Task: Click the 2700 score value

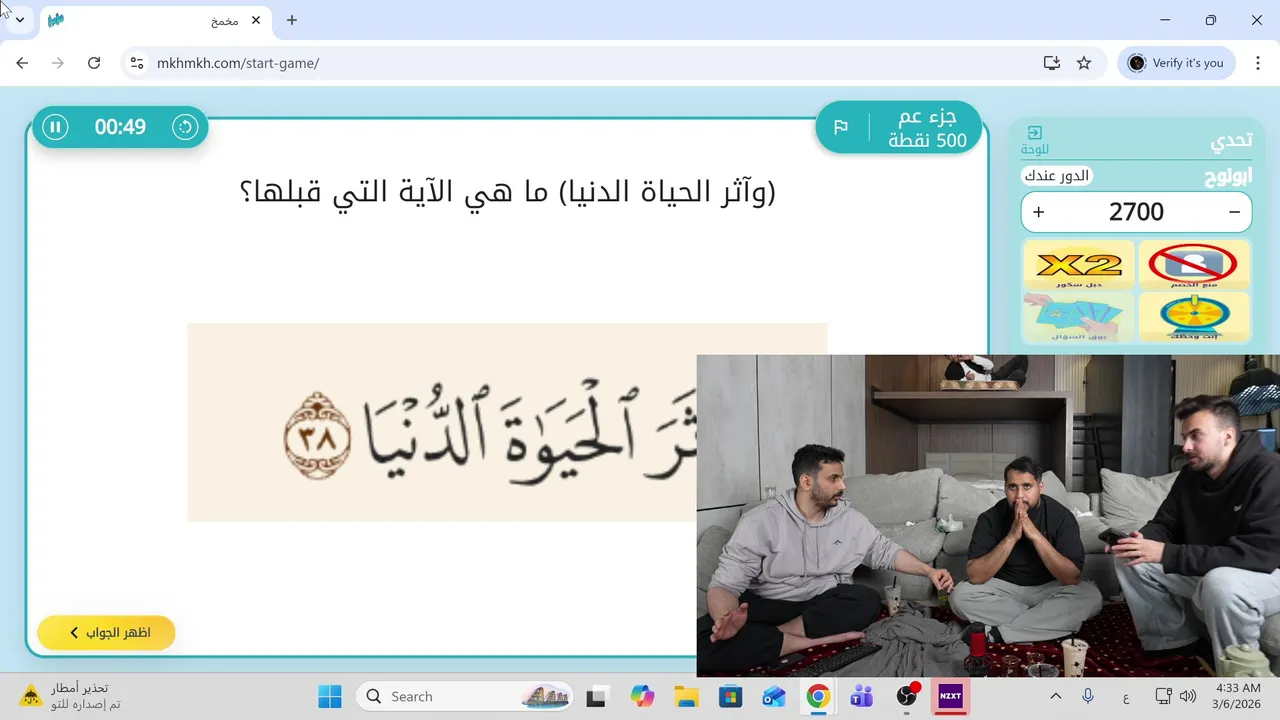Action: coord(1136,212)
